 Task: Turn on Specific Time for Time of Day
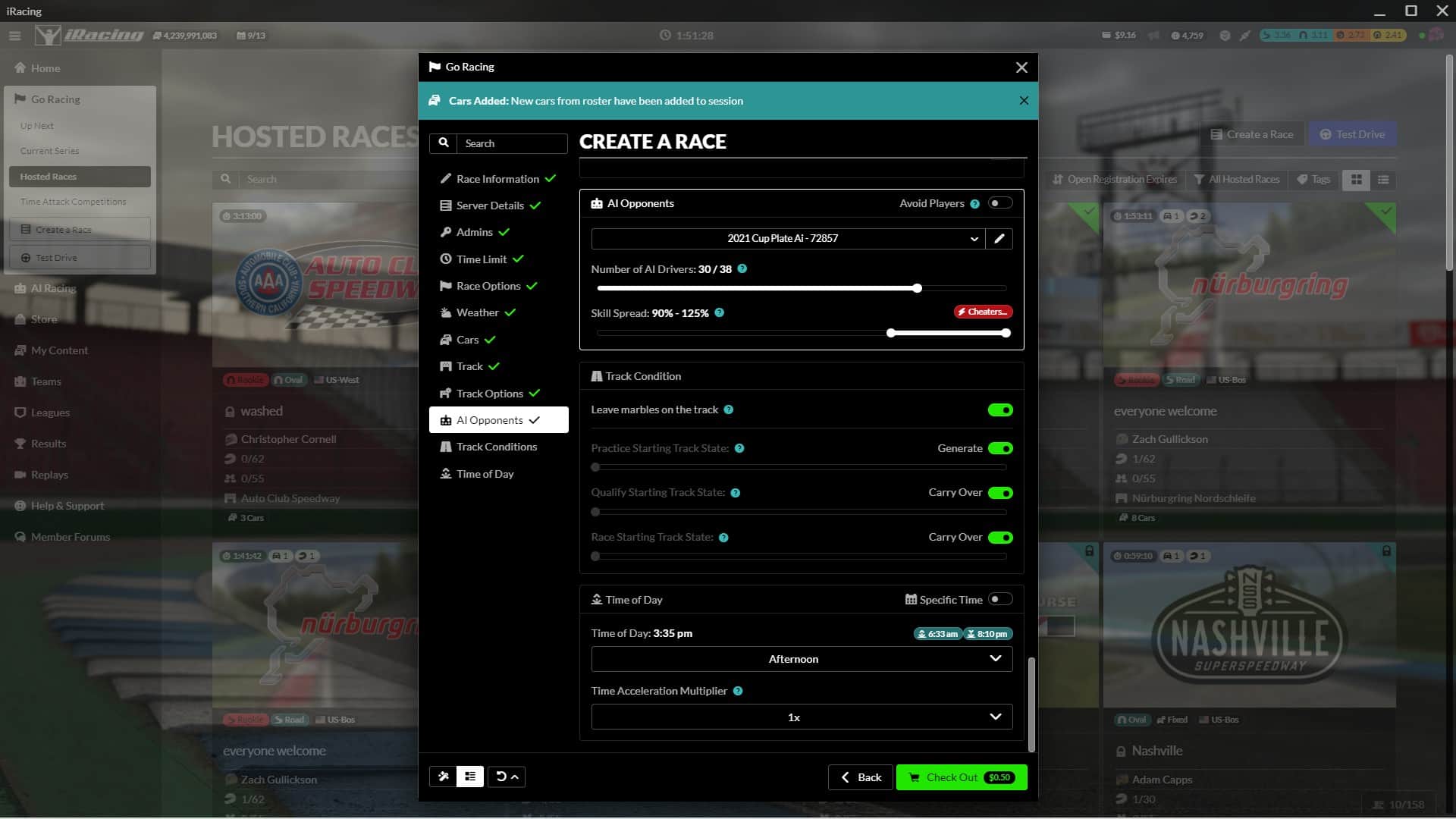(1000, 599)
